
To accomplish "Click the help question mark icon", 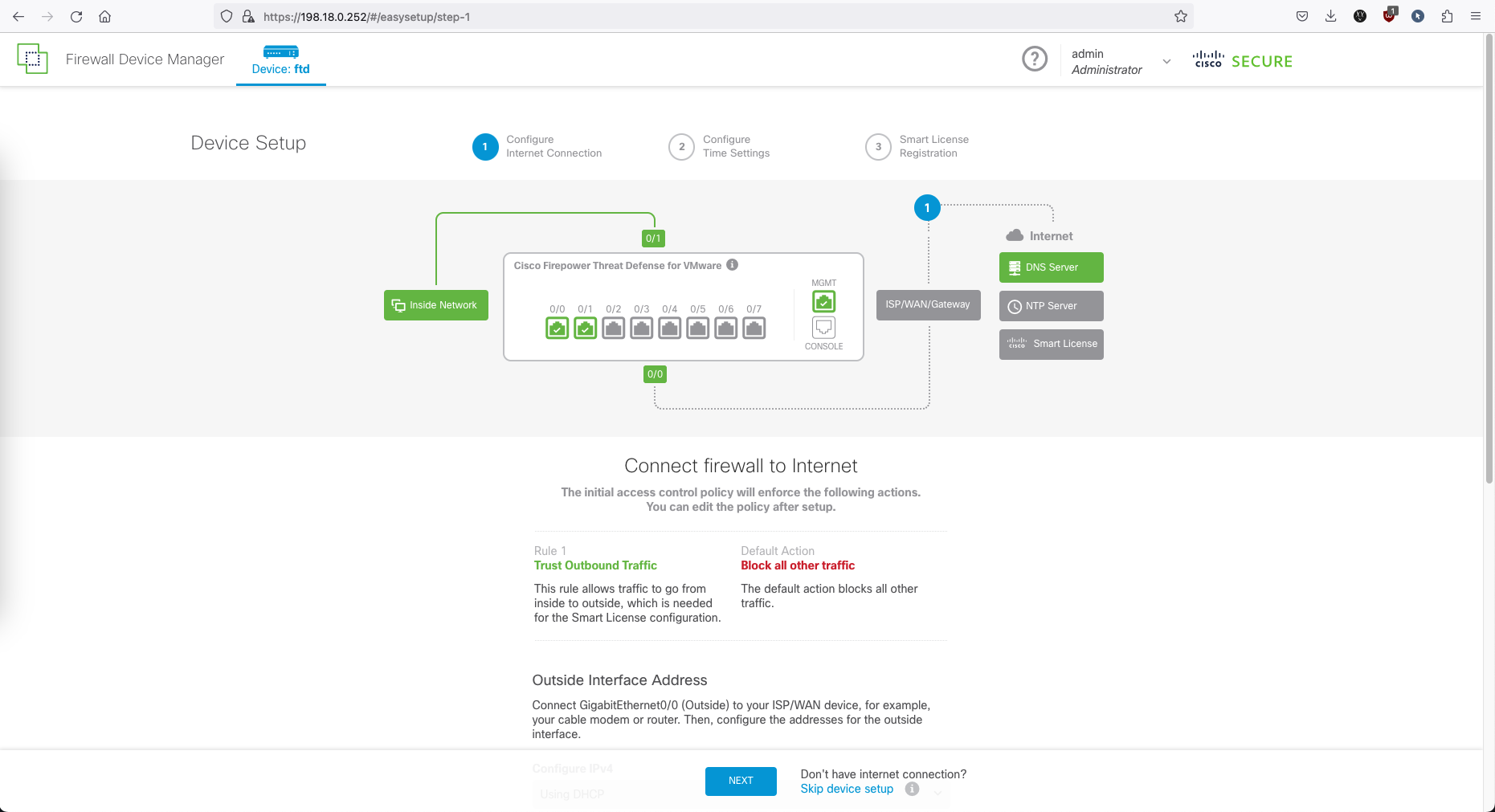I will (1034, 59).
